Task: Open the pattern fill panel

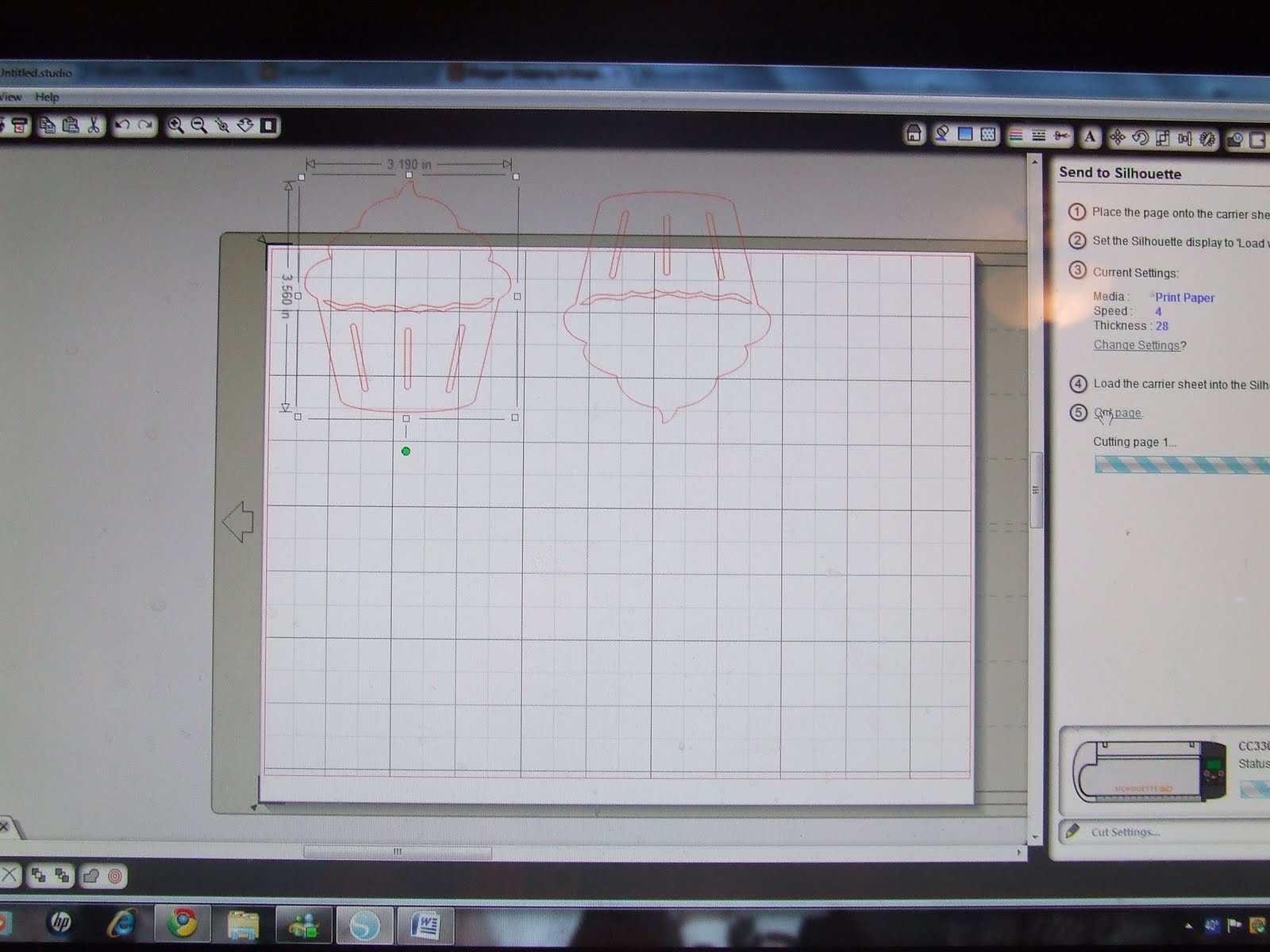Action: (x=988, y=135)
